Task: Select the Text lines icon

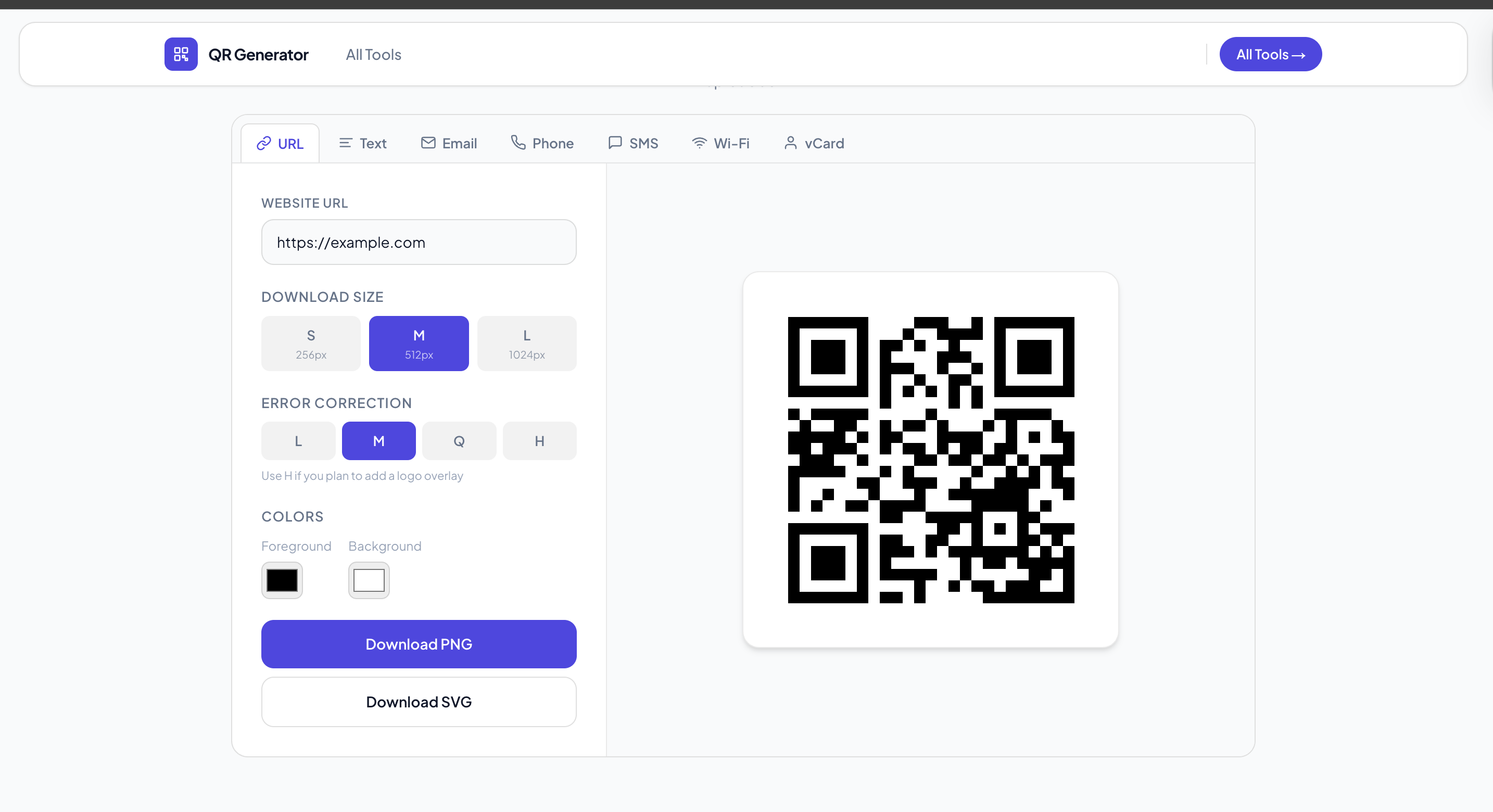Action: 346,143
